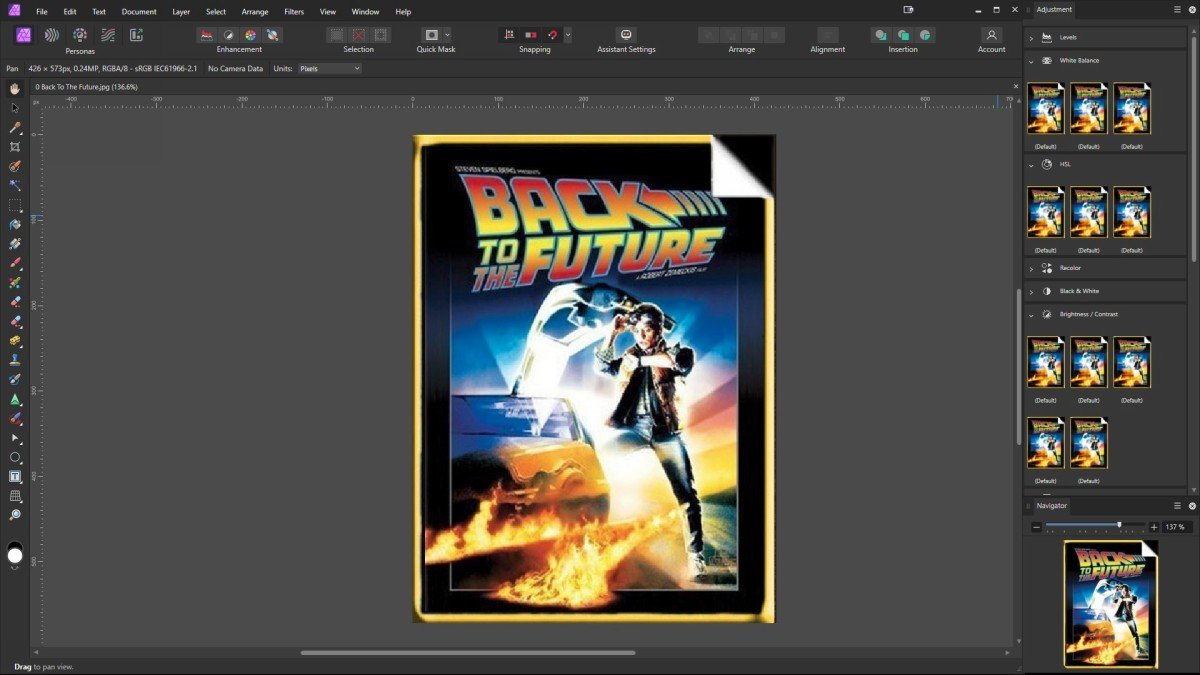1200x675 pixels.
Task: Toggle Insert Inside Selection
Action: [926, 34]
